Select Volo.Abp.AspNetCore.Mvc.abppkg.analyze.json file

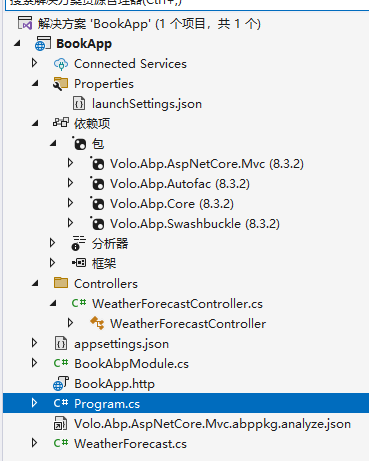pos(212,424)
